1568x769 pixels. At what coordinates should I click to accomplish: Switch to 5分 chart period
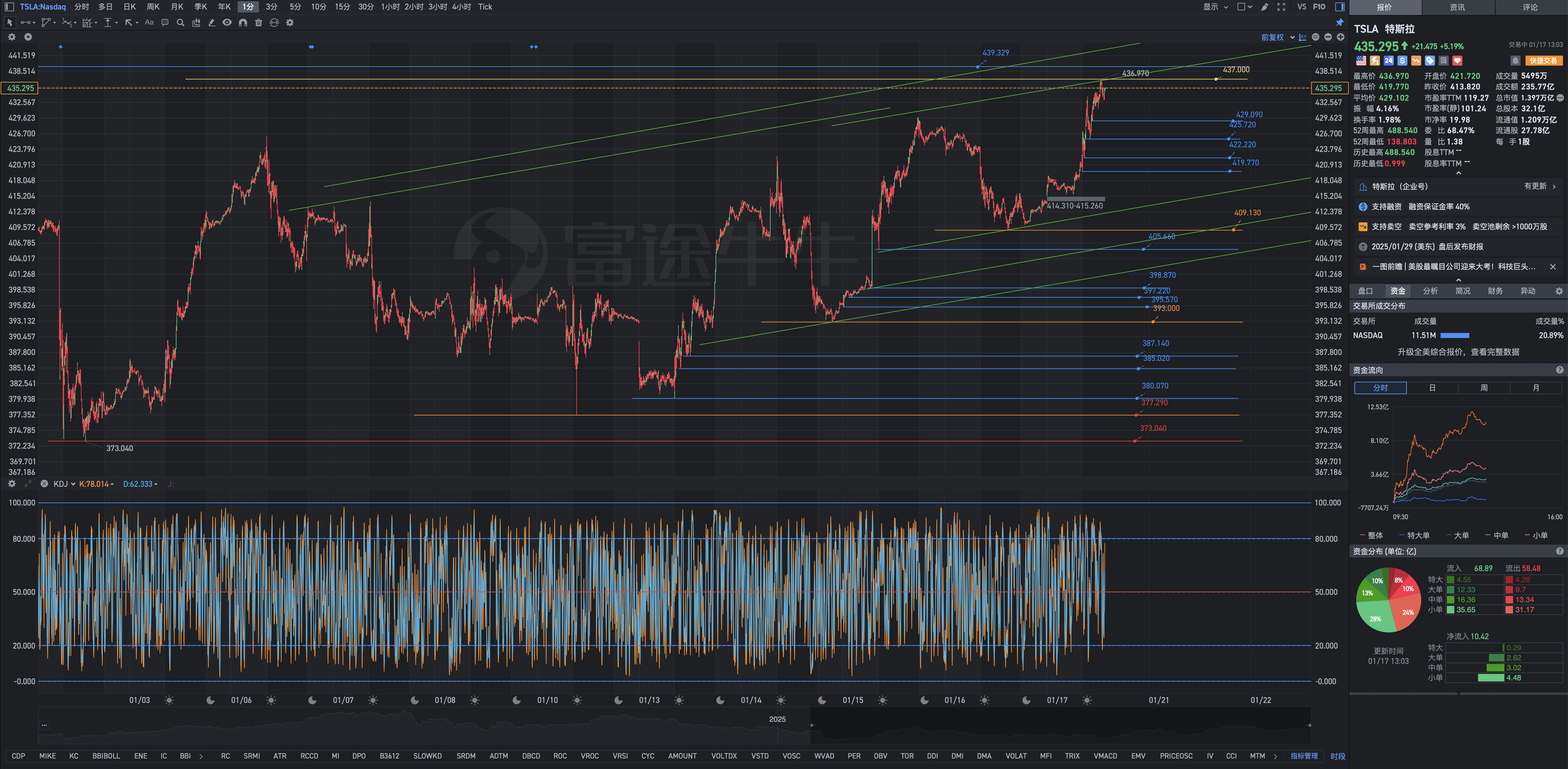(295, 7)
